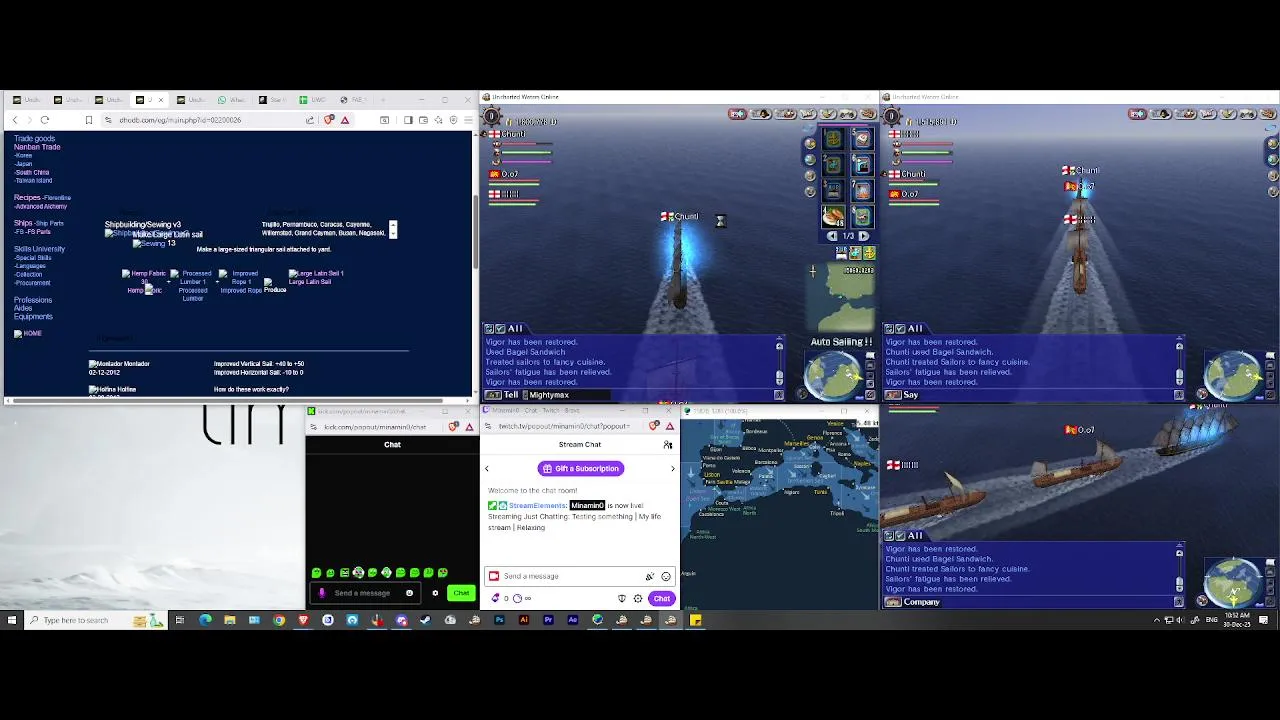The image size is (1280, 720).
Task: Toggle checkmark box beside All in bottom-right game chat
Action: click(901, 536)
